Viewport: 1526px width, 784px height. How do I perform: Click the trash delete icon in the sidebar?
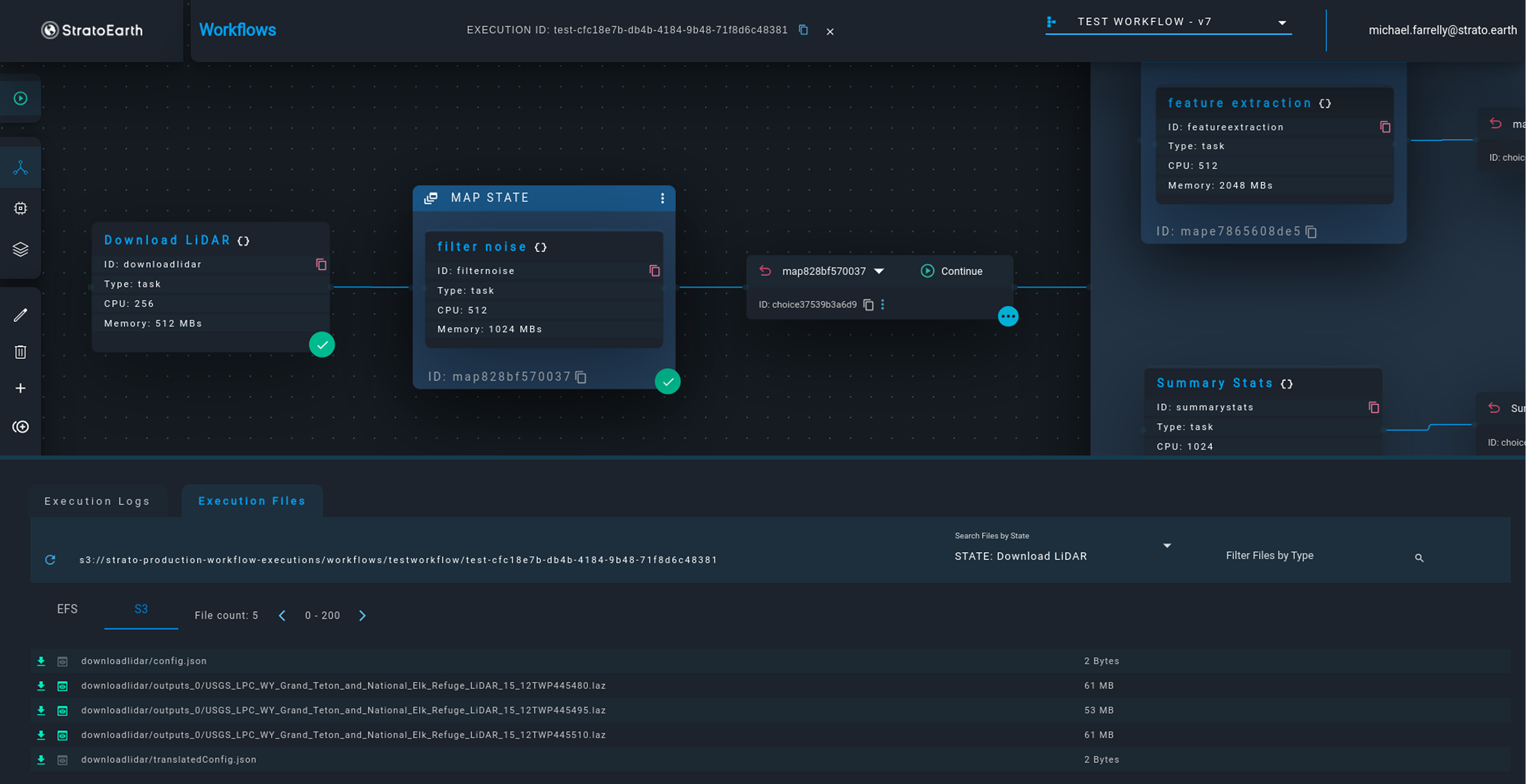pyautogui.click(x=21, y=351)
